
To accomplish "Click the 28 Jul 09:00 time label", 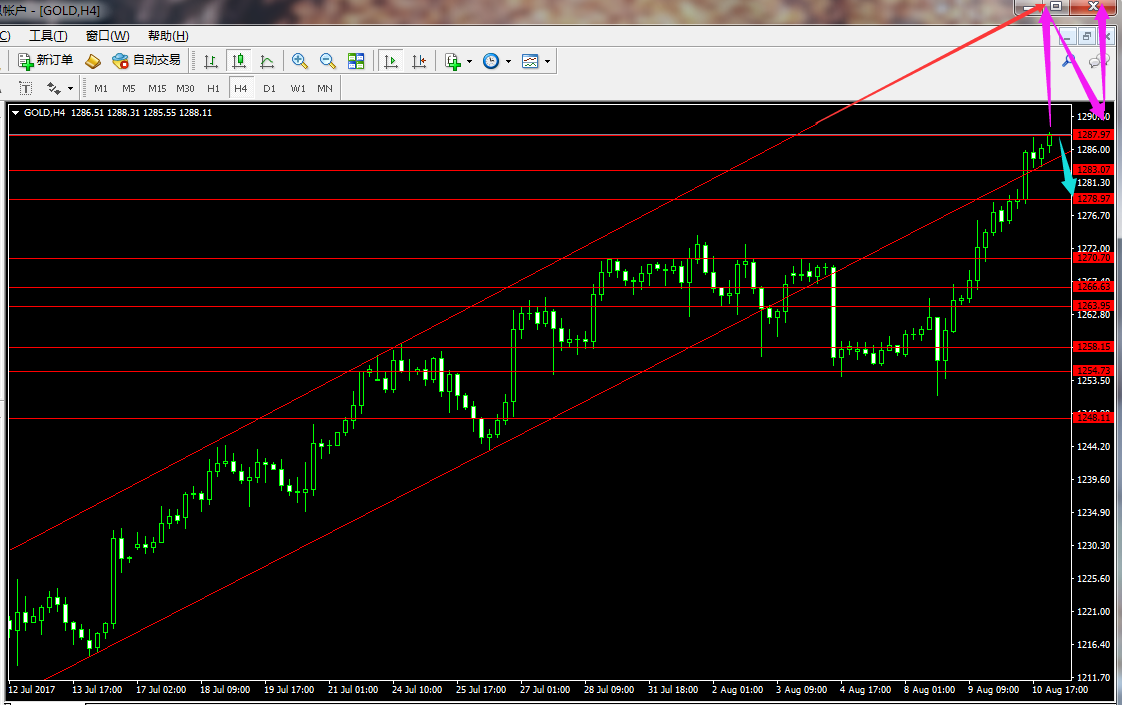I will (x=609, y=690).
